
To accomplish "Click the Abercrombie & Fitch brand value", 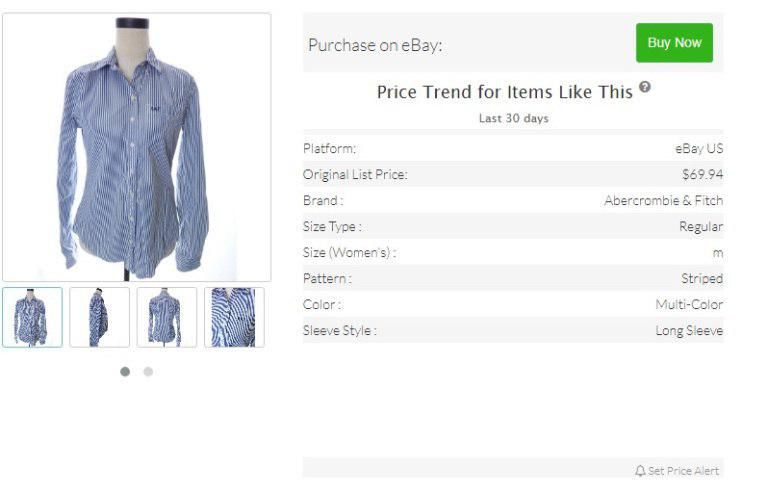I will click(x=663, y=200).
